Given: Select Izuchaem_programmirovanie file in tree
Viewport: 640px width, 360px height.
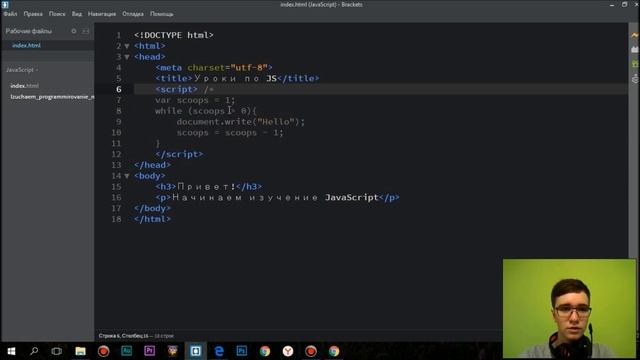Looking at the screenshot, I should tap(52, 97).
